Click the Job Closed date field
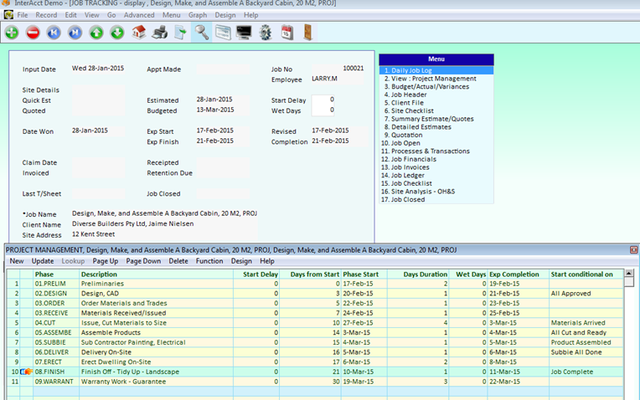The width and height of the screenshot is (640, 400). coord(223,193)
